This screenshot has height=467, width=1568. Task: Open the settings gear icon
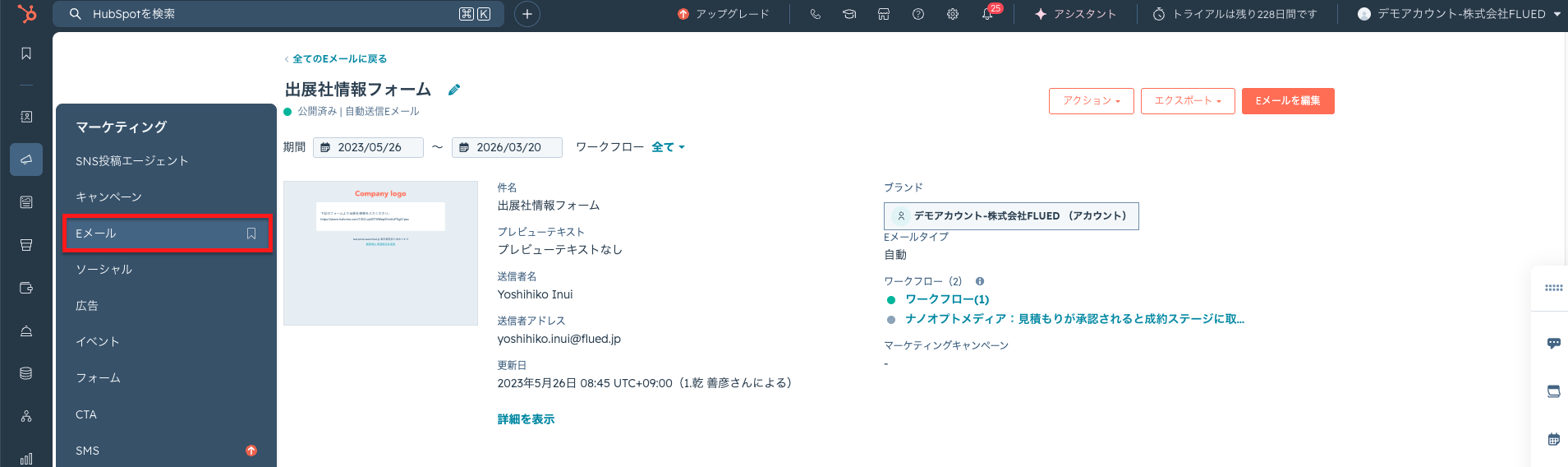pyautogui.click(x=953, y=14)
